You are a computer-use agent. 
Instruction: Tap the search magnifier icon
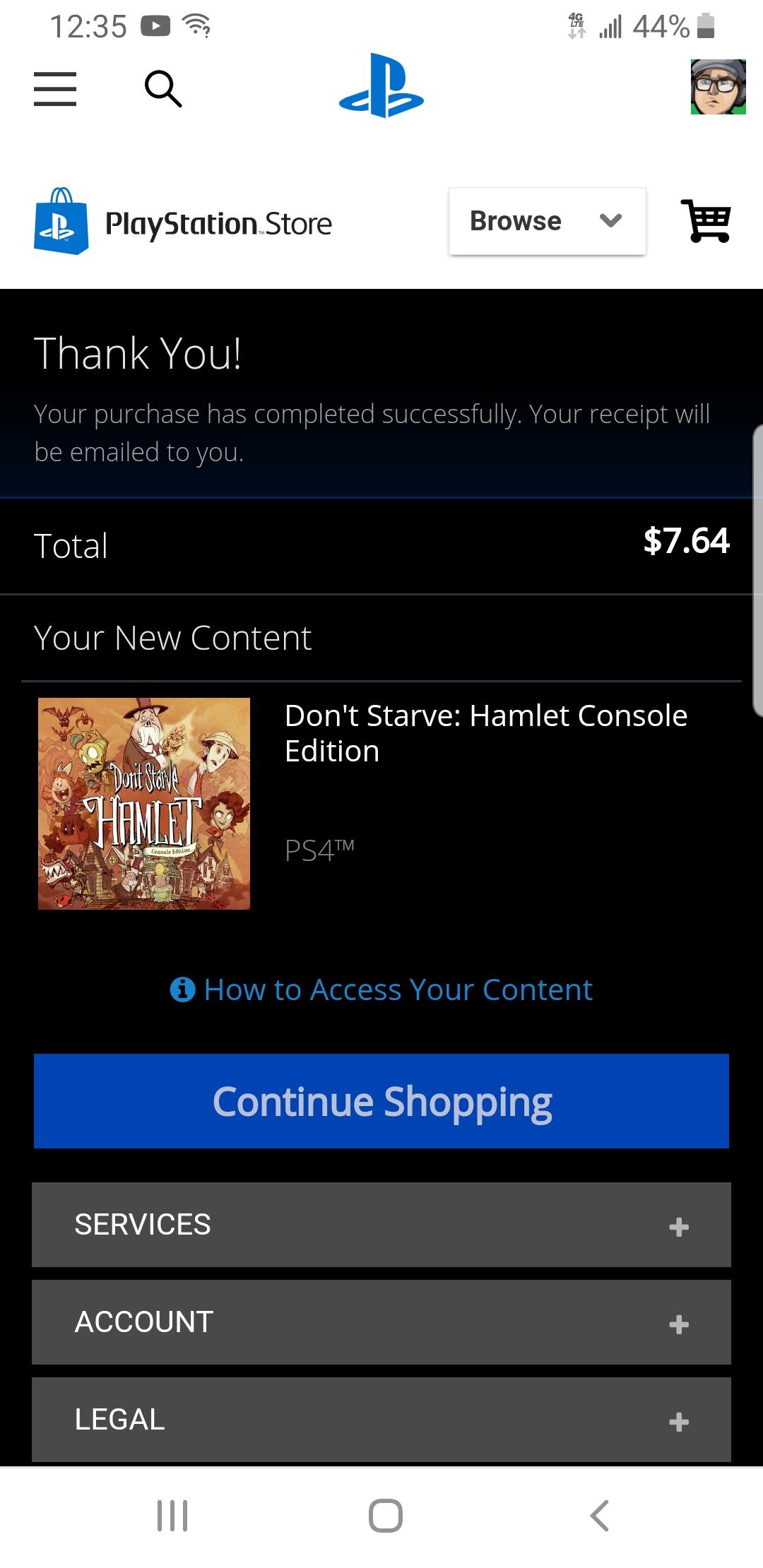tap(163, 88)
